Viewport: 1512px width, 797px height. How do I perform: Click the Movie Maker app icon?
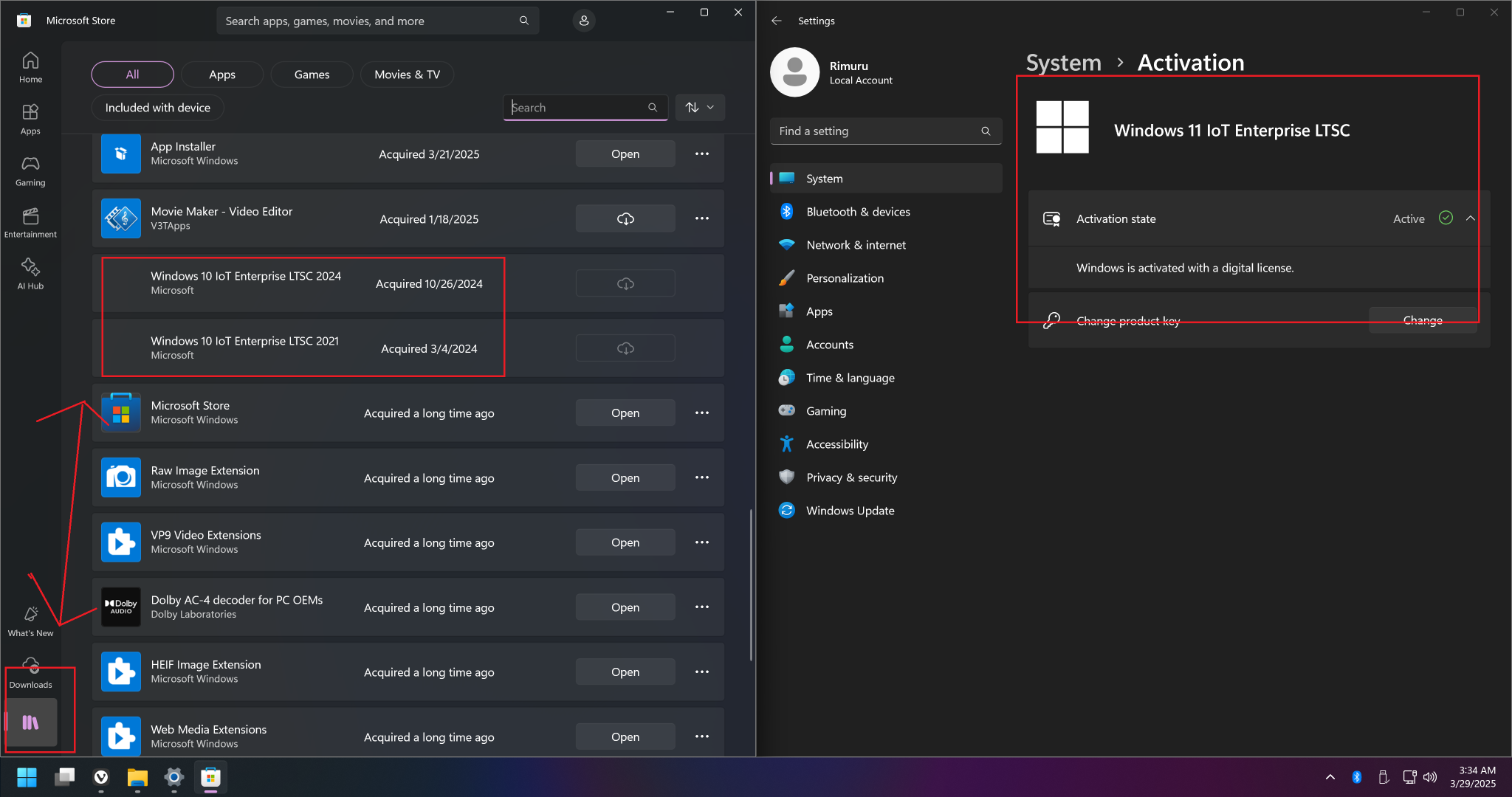tap(121, 218)
